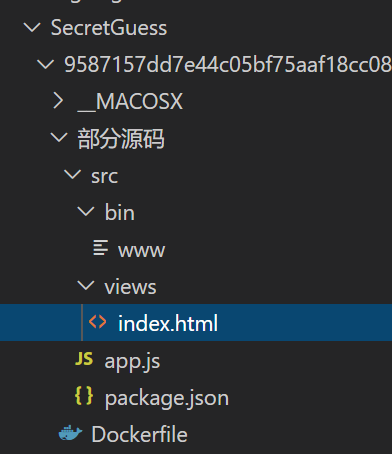Click the curly braces icon for package.json

pos(84,396)
